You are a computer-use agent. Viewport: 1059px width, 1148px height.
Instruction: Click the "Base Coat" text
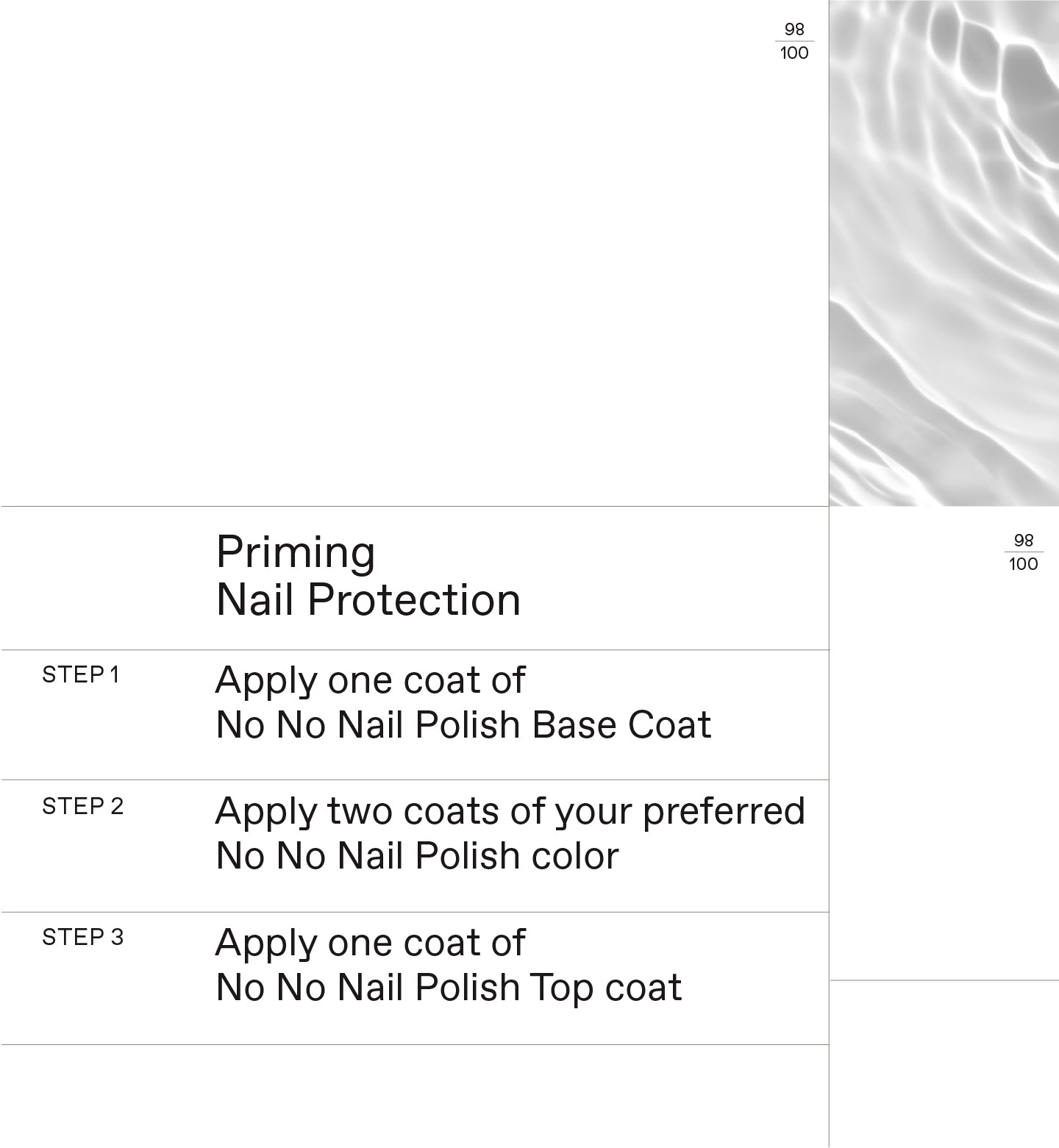coord(621,725)
